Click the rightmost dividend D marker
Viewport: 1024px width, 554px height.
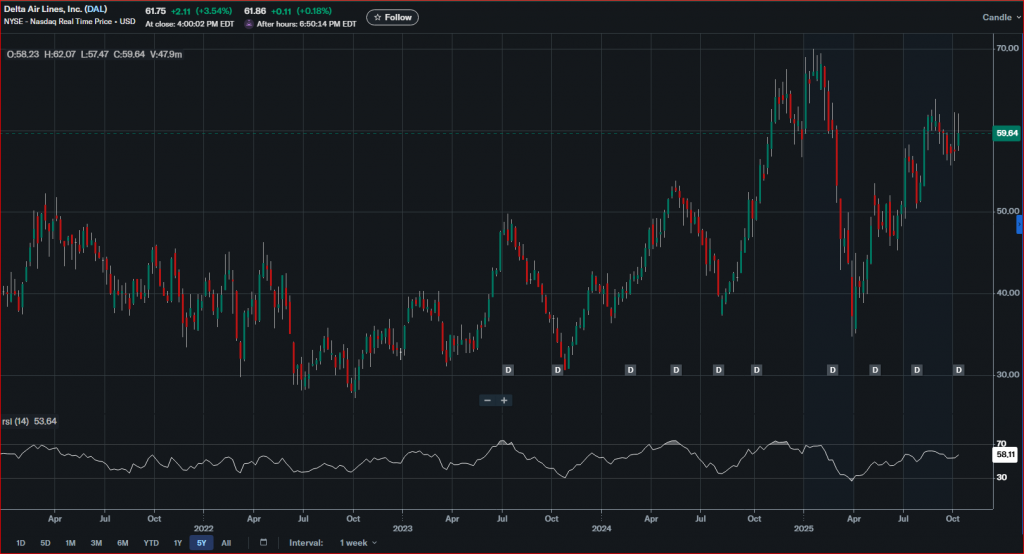pyautogui.click(x=958, y=370)
